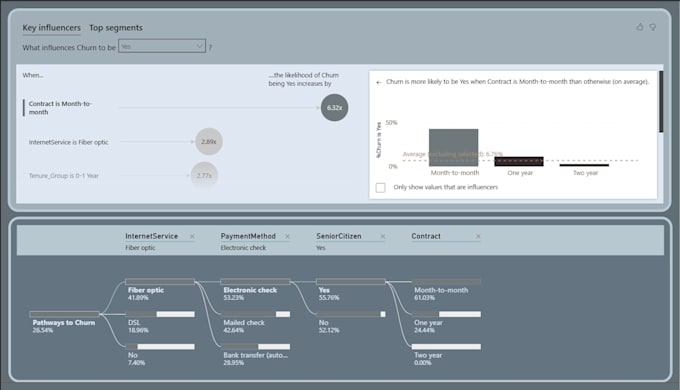
Task: Select the Month-to-month contract node
Action: pos(446,282)
